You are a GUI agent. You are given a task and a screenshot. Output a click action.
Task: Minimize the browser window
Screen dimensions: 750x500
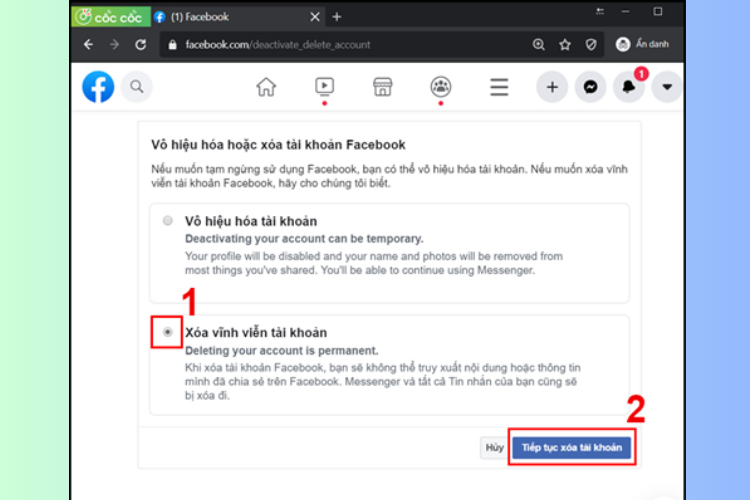(x=626, y=11)
